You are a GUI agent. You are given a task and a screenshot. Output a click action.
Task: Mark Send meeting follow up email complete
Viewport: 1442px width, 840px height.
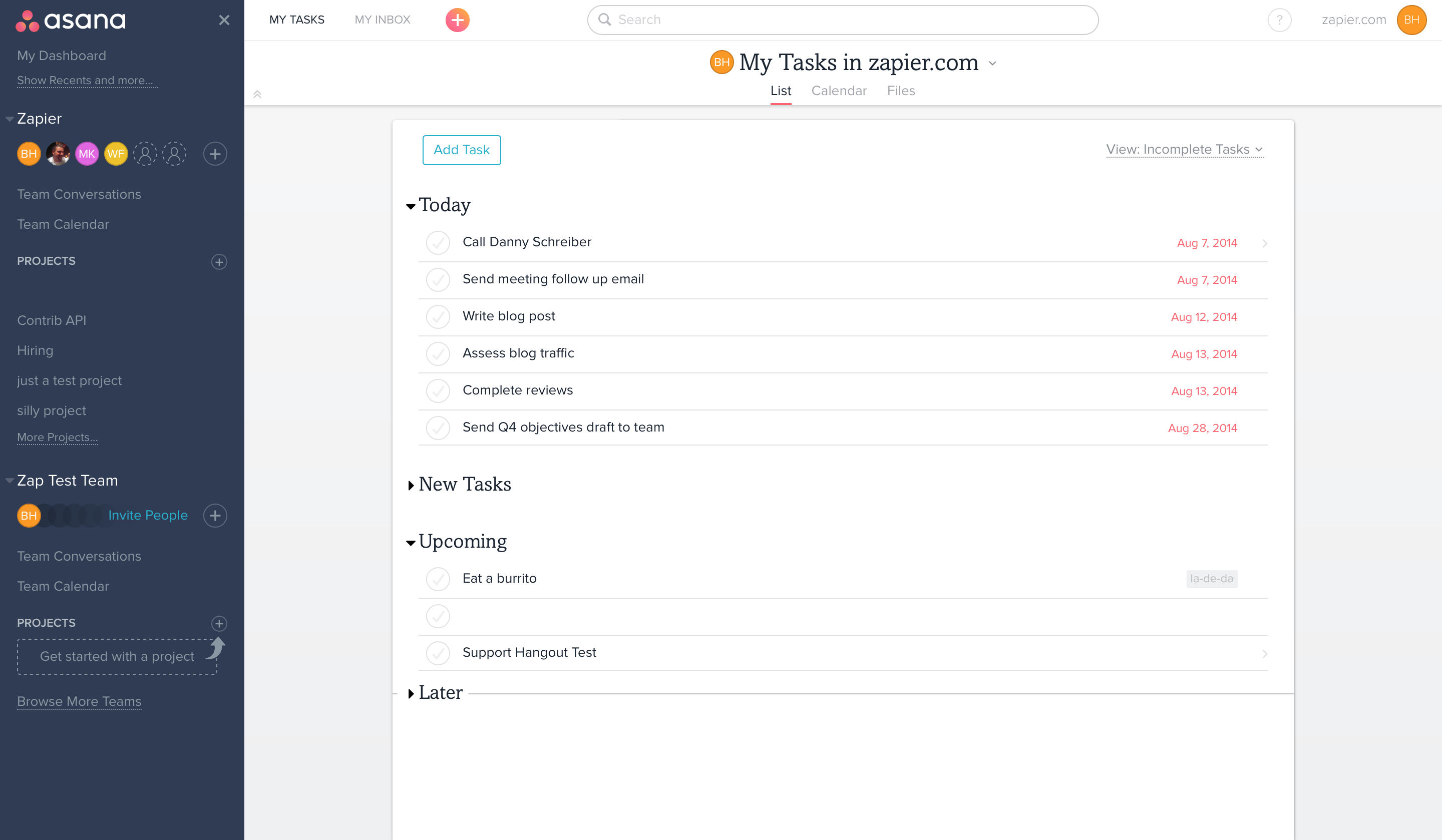[x=438, y=280]
